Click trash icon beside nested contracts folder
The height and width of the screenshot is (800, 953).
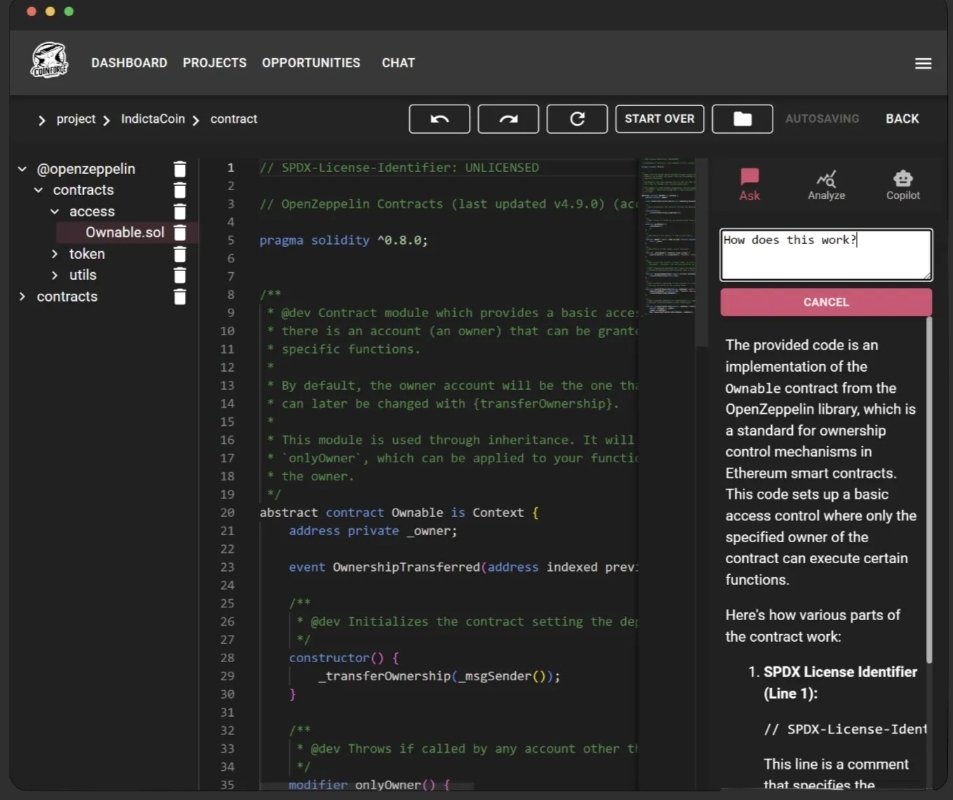[179, 190]
